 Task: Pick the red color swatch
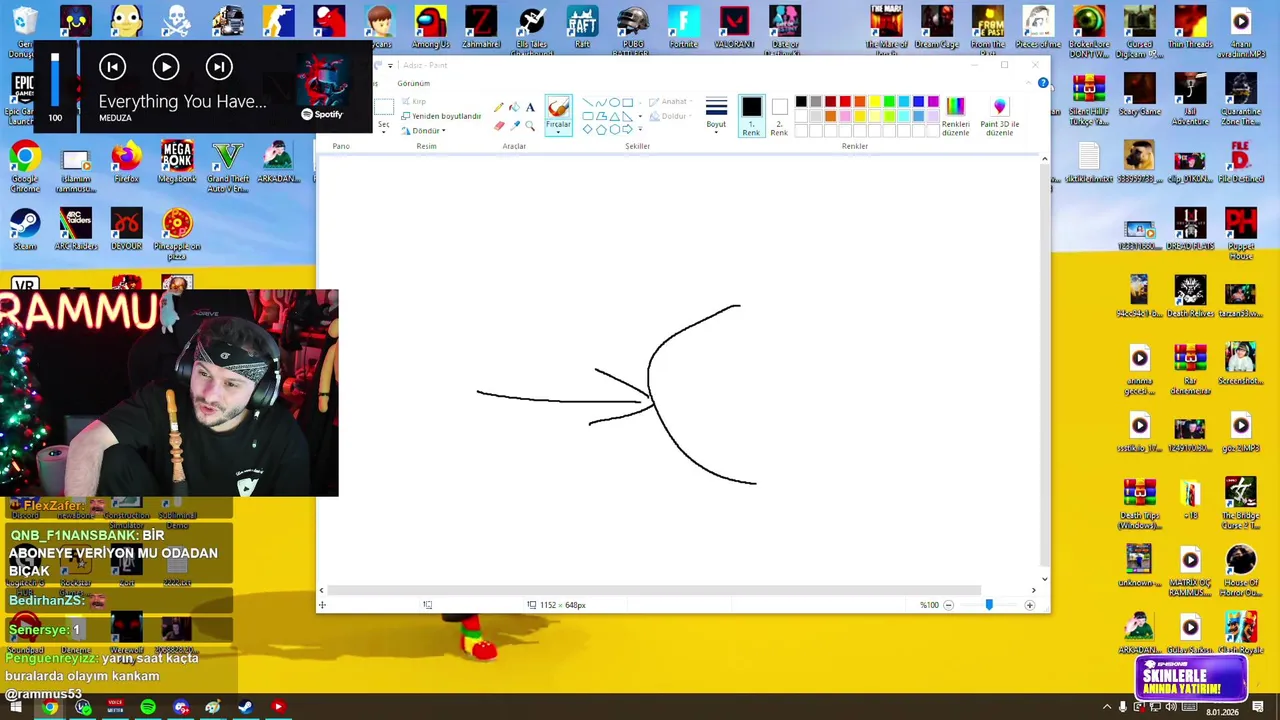coord(845,102)
